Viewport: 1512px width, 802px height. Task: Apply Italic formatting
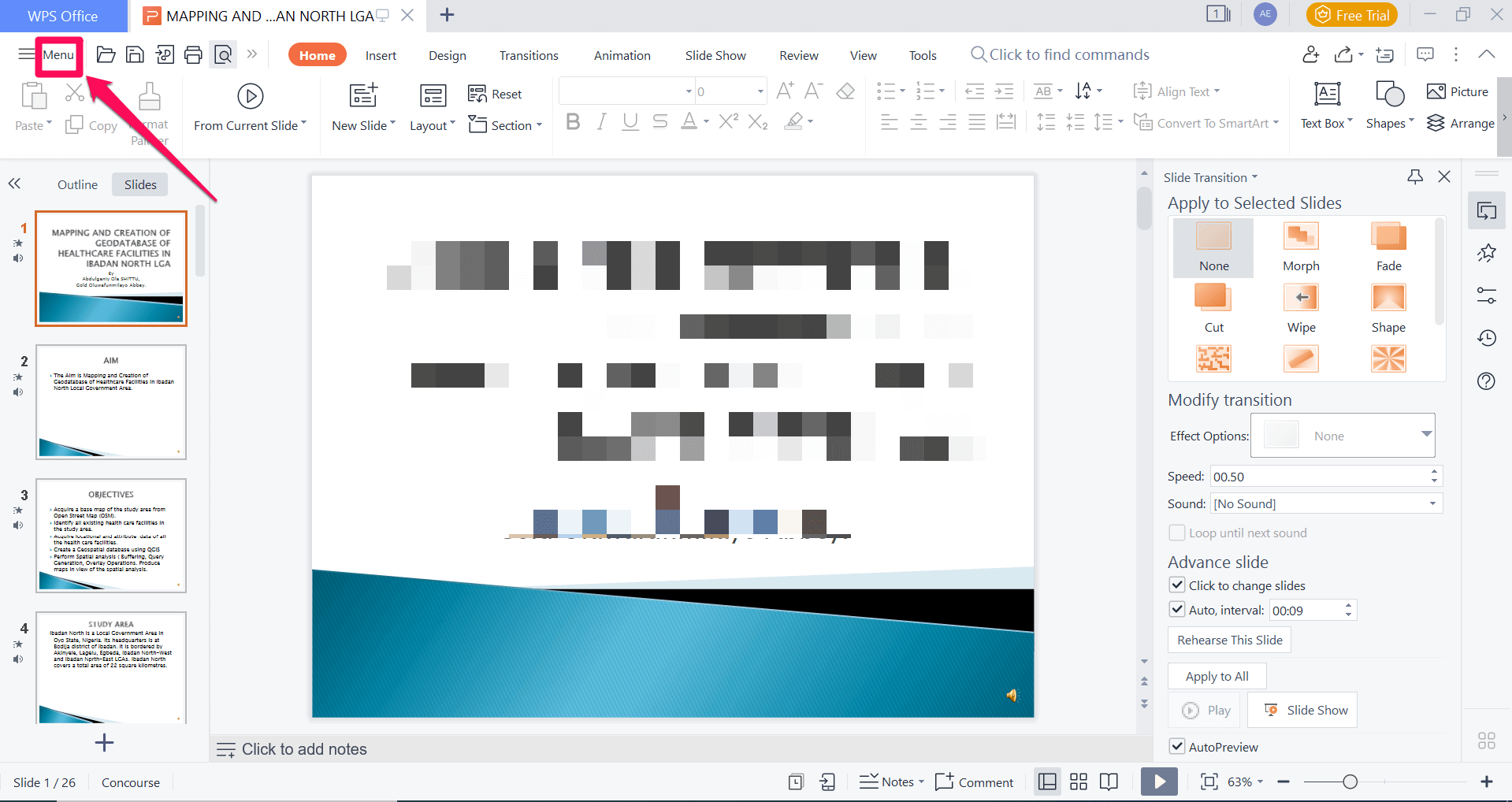(602, 121)
